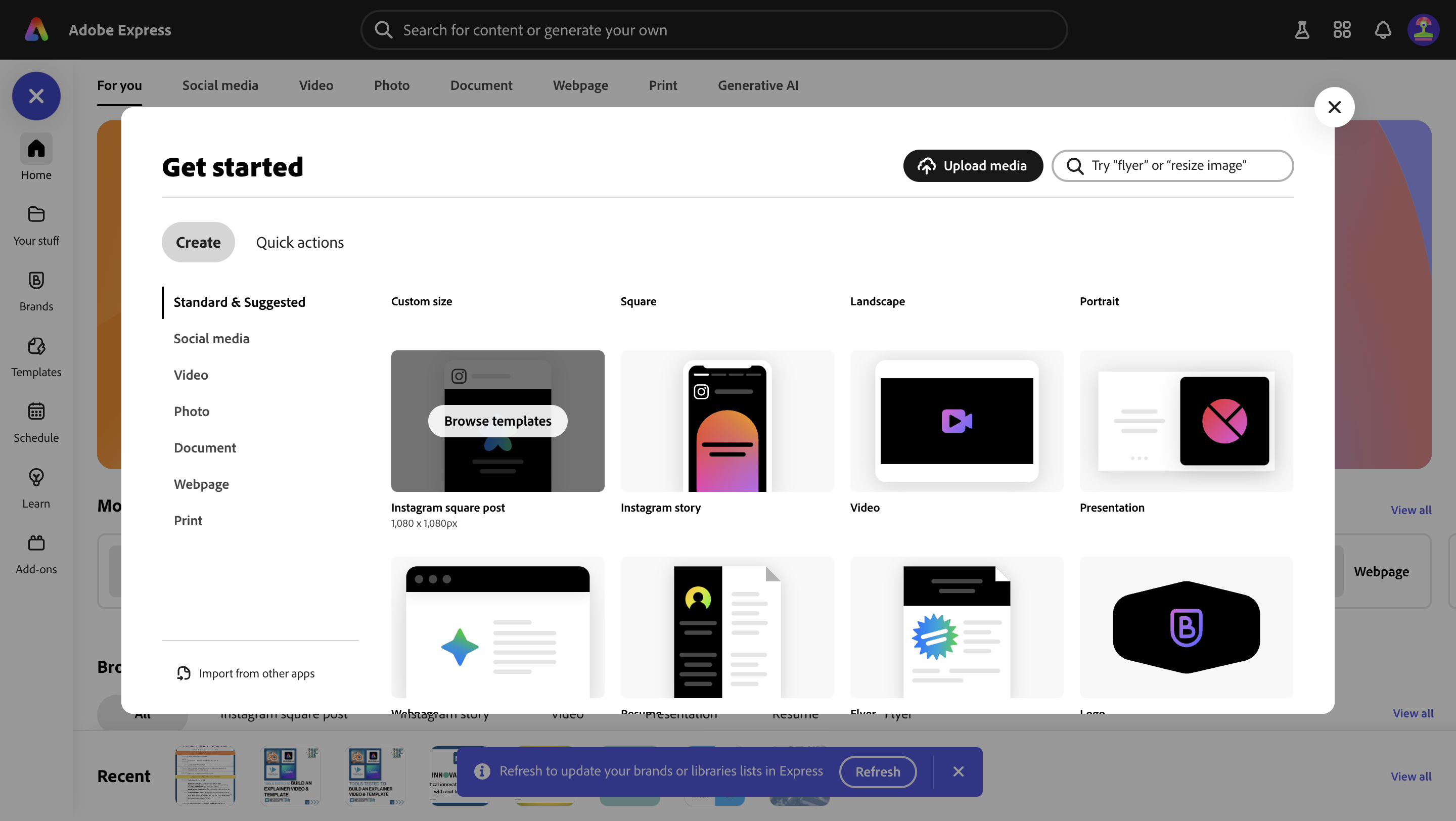The height and width of the screenshot is (821, 1456).
Task: Select Print category in the list
Action: click(x=188, y=520)
